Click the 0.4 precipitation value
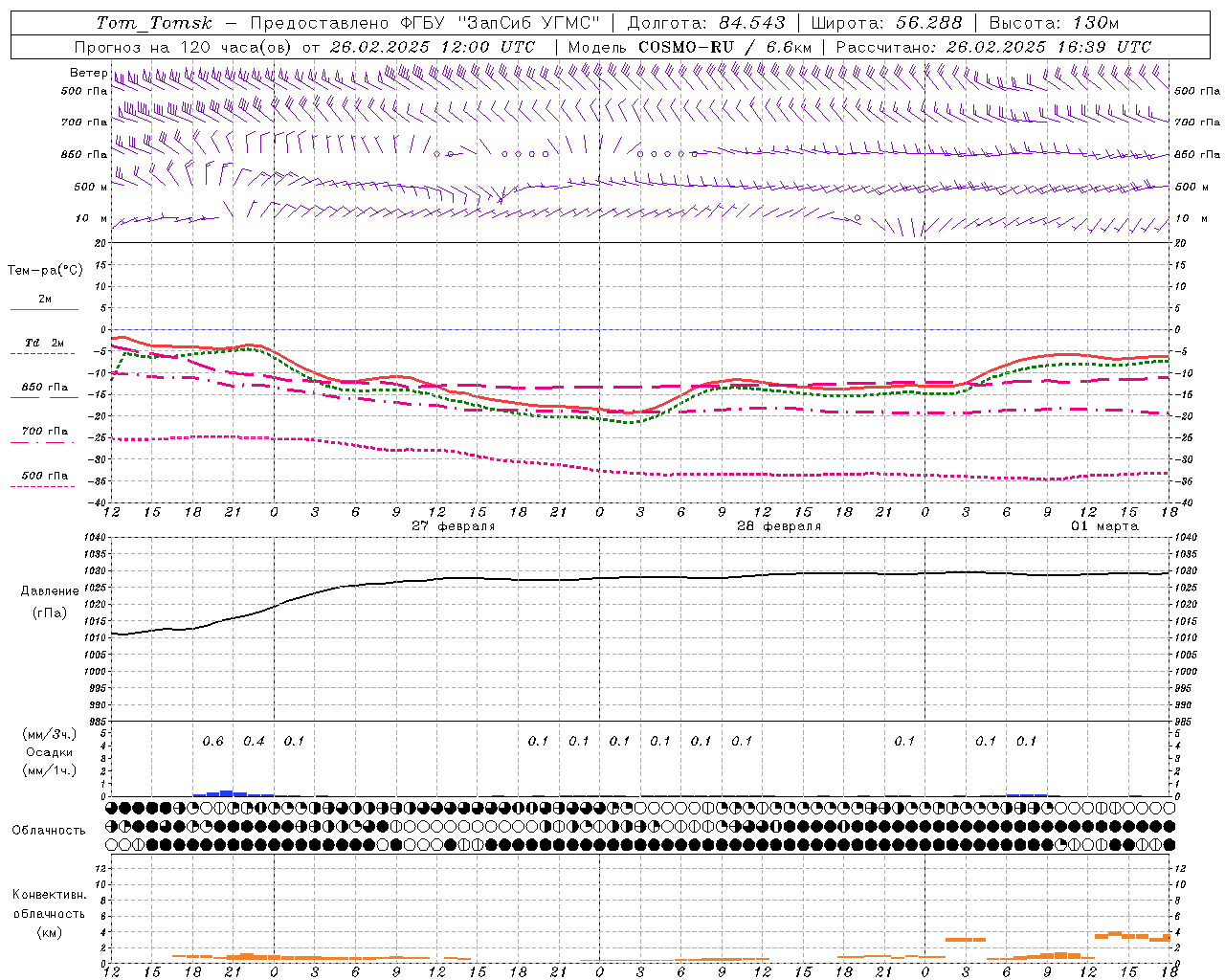 click(254, 742)
